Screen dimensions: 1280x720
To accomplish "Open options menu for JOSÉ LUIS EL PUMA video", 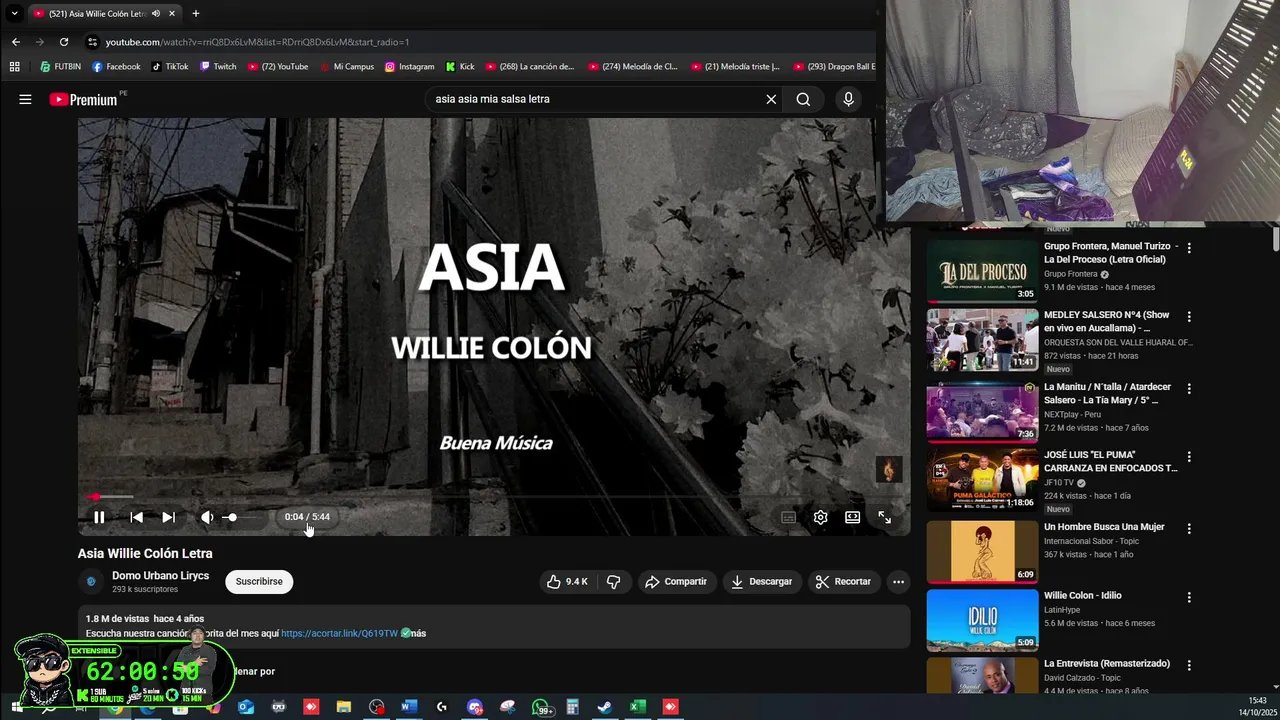I will 1189,456.
